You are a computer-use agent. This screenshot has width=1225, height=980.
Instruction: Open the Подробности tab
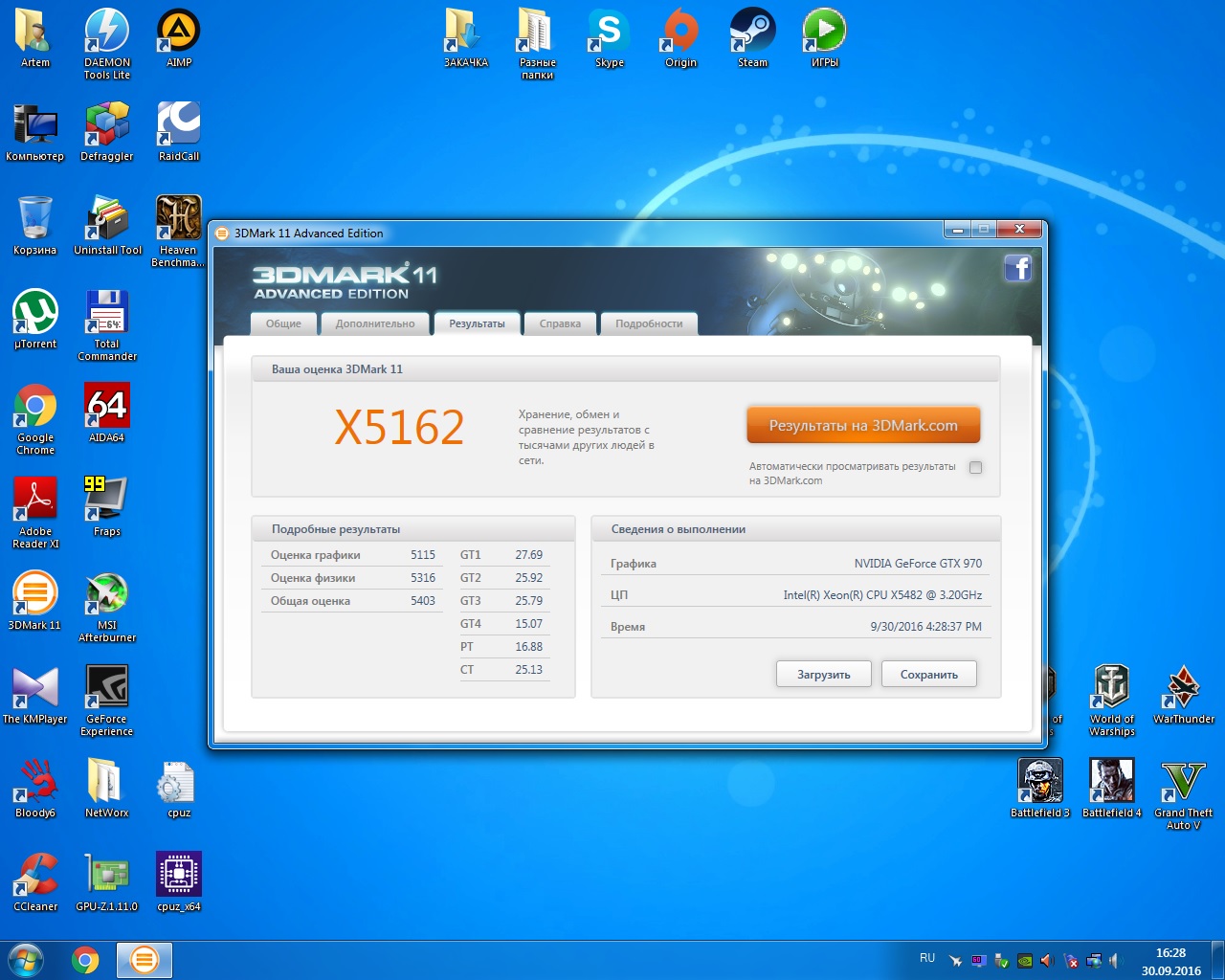coord(649,323)
